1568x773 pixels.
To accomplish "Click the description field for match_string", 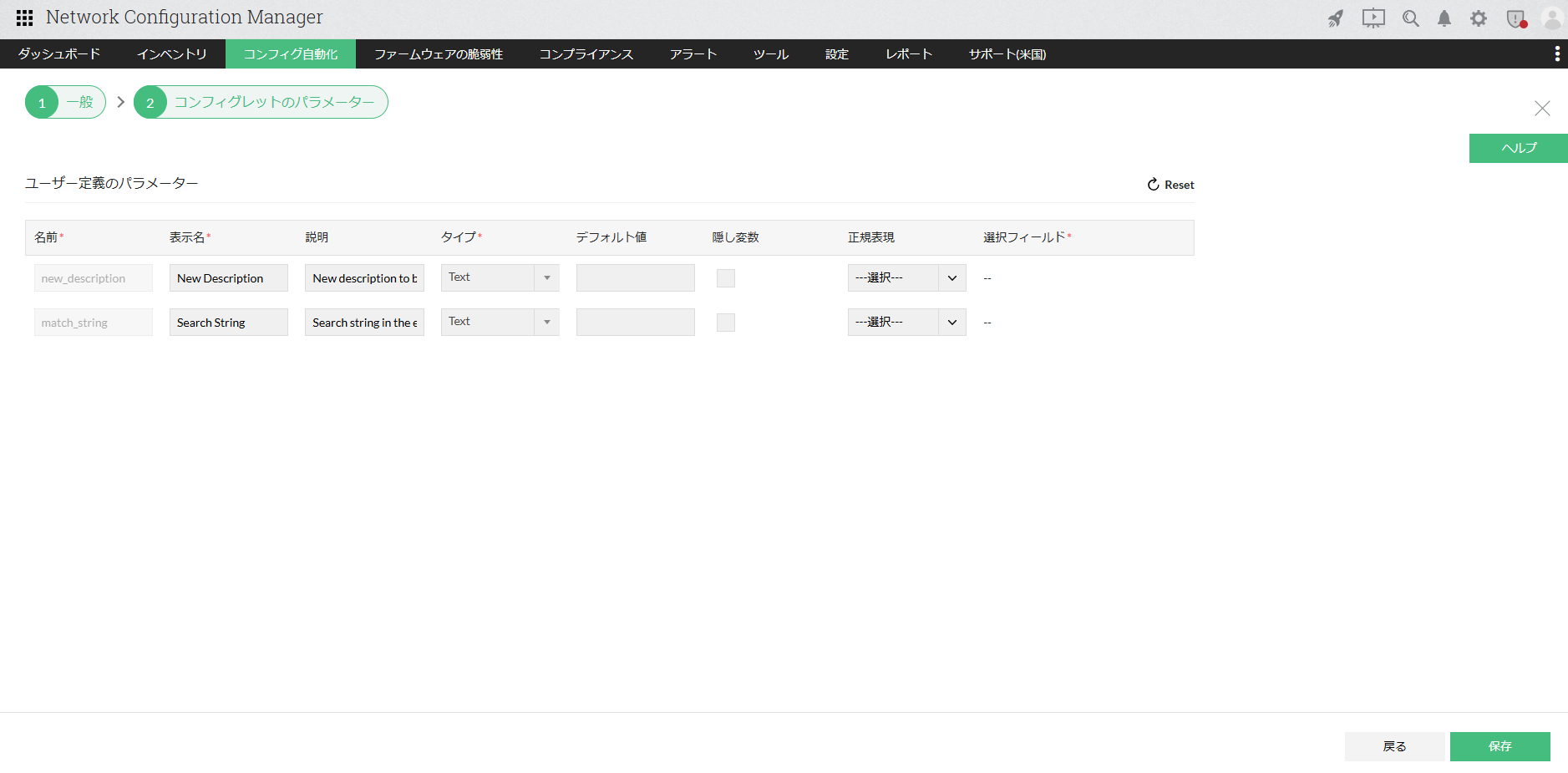I will [x=364, y=323].
